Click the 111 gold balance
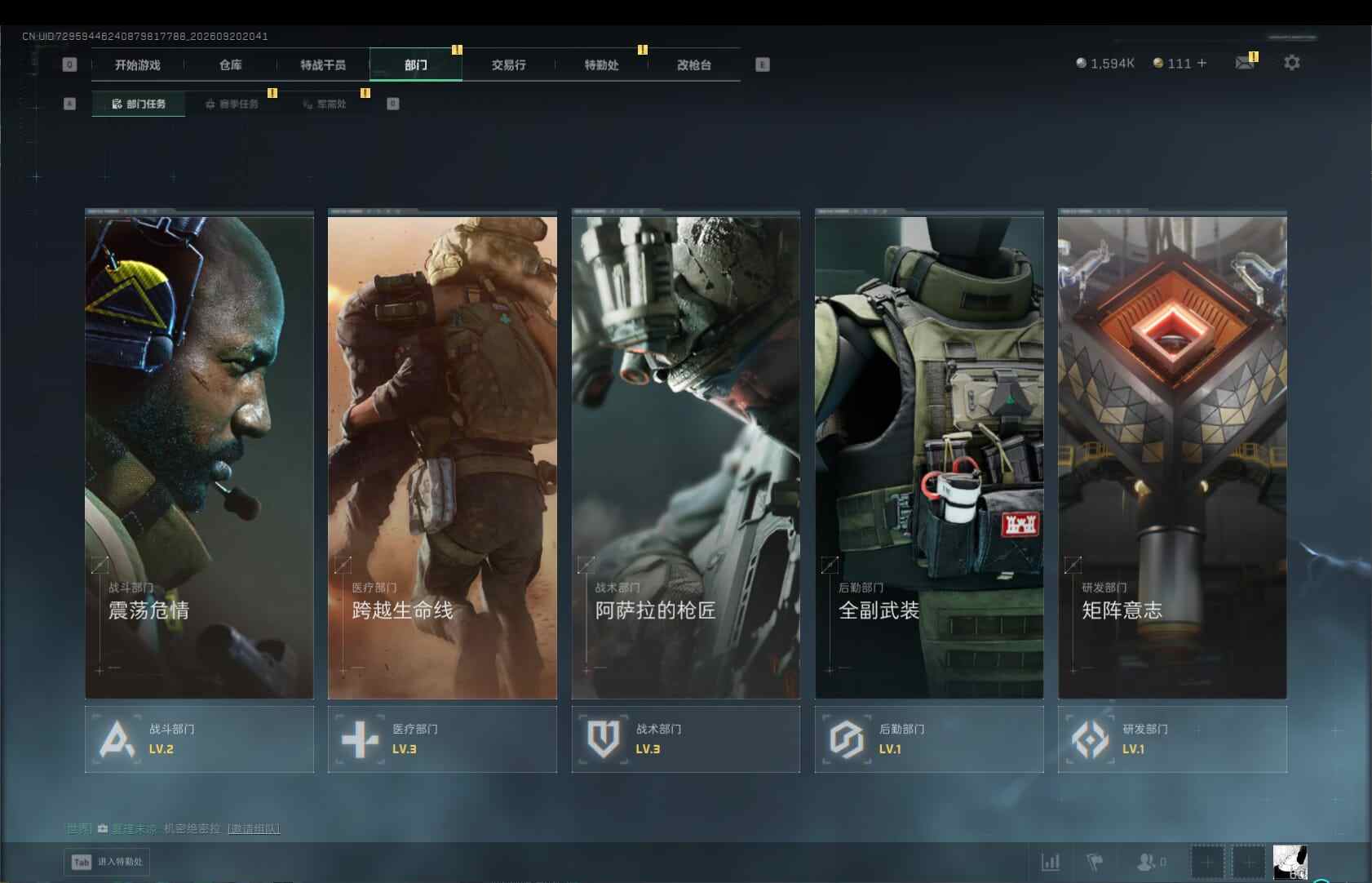1372x883 pixels. 1179,63
